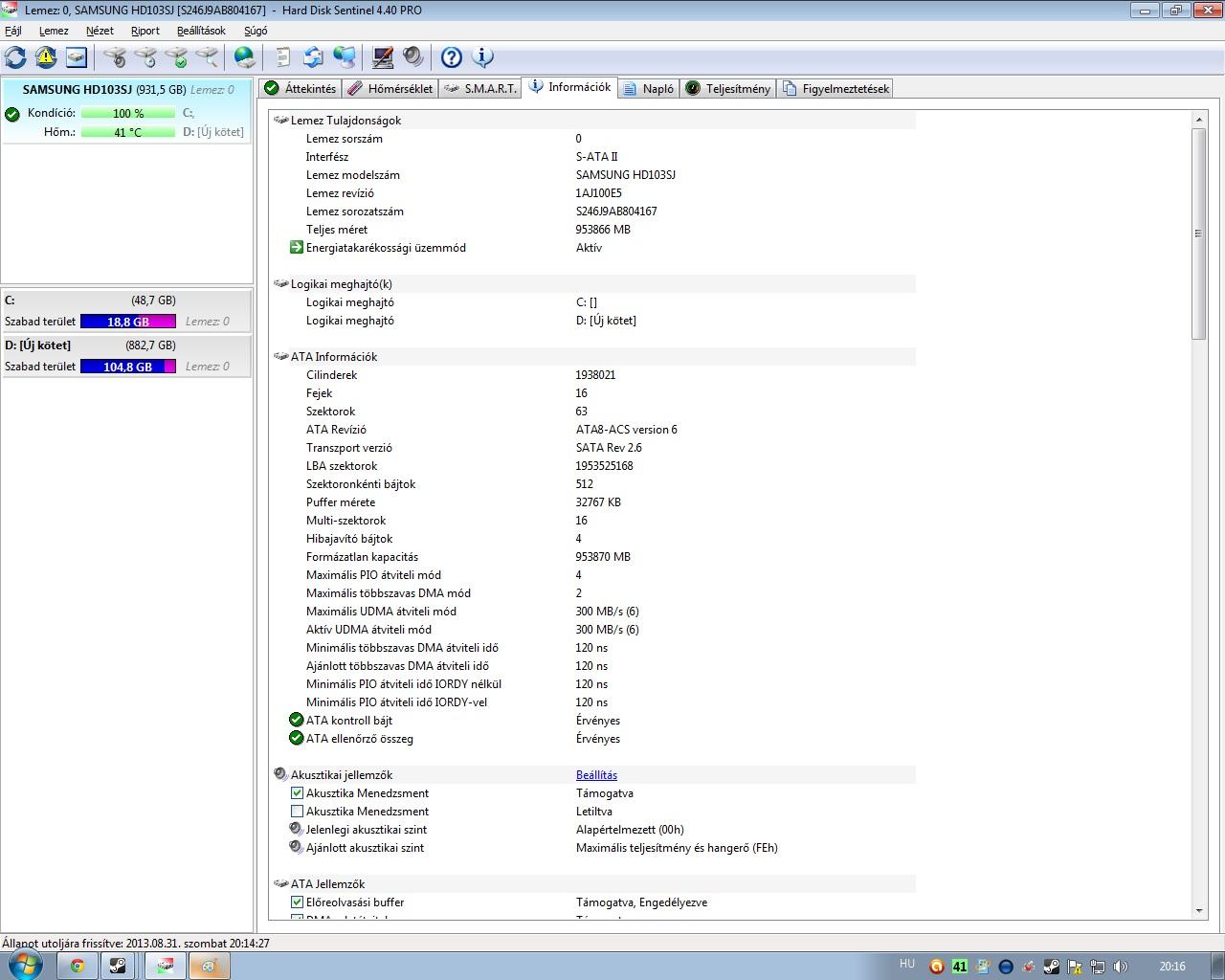Image resolution: width=1225 pixels, height=980 pixels.
Task: Collapse the Logikai meghajtó(k) section header
Action: coord(593,284)
